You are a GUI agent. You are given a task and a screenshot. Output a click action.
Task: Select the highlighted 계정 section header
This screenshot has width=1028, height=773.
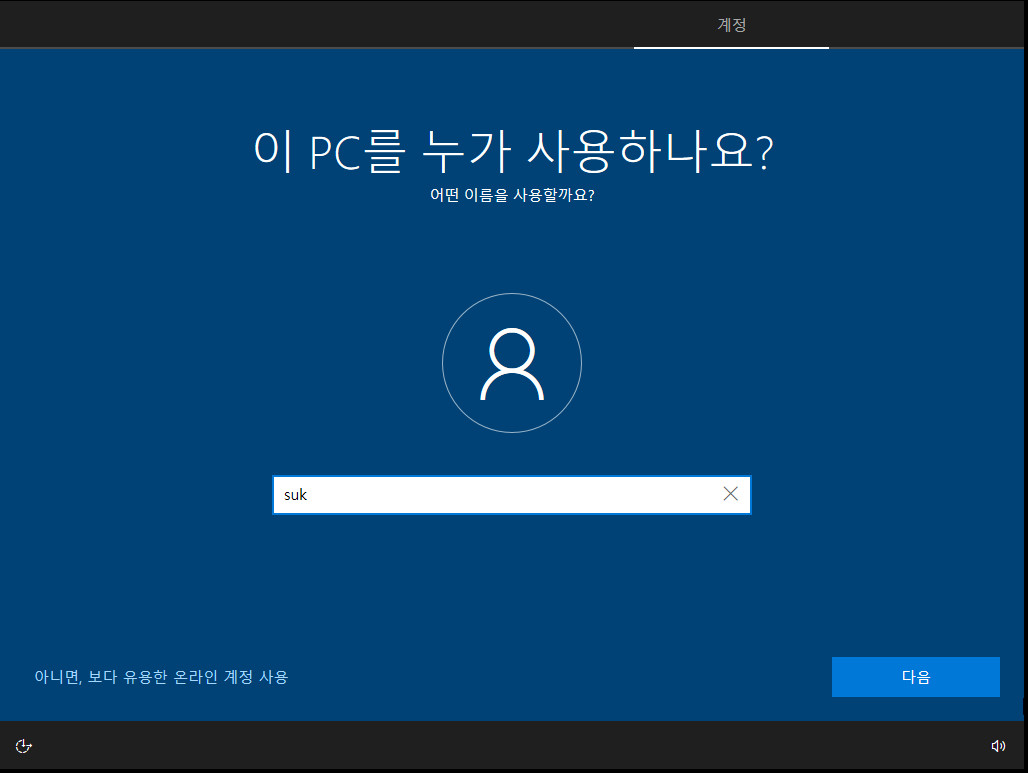731,25
